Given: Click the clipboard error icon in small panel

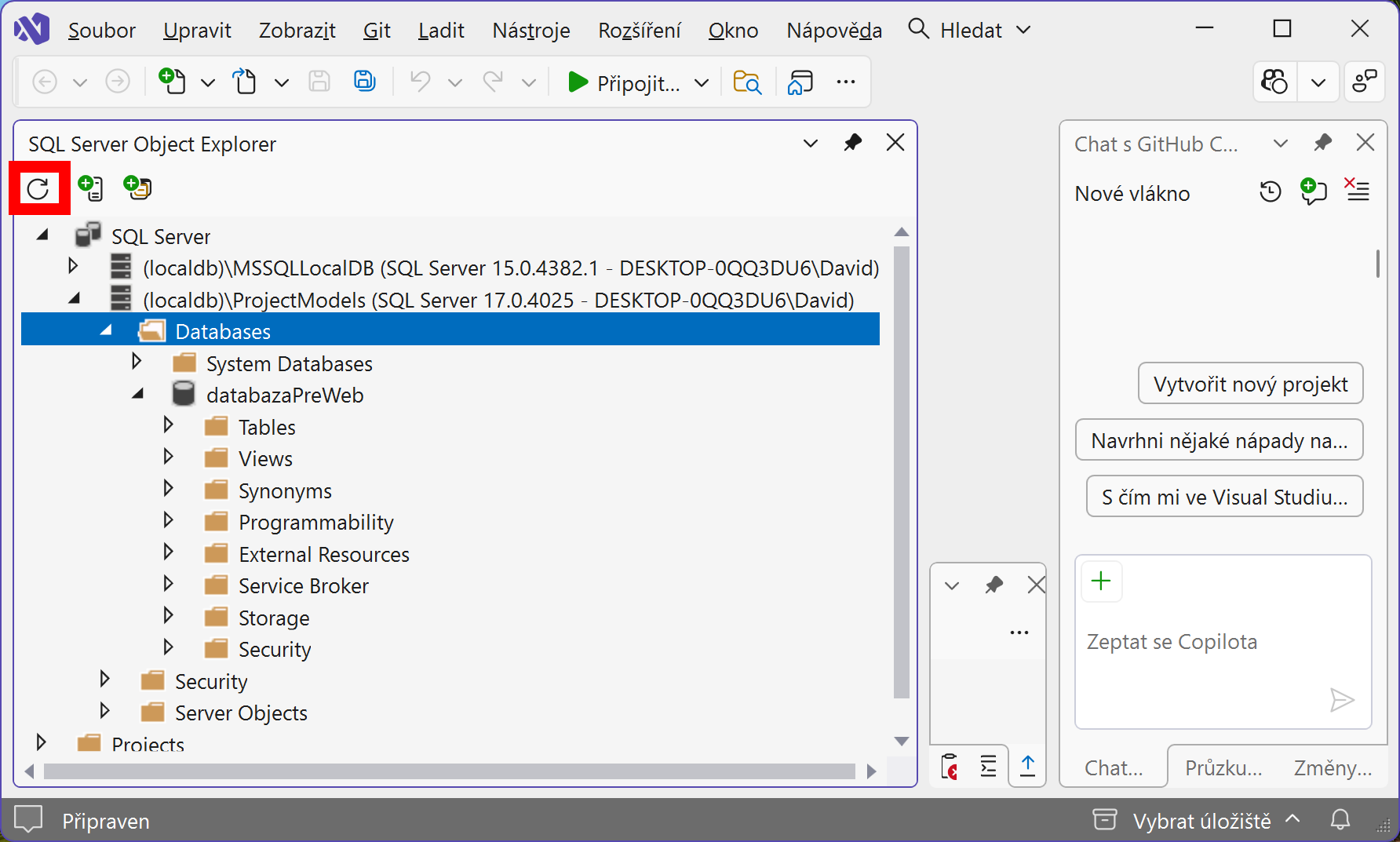Looking at the screenshot, I should [950, 766].
